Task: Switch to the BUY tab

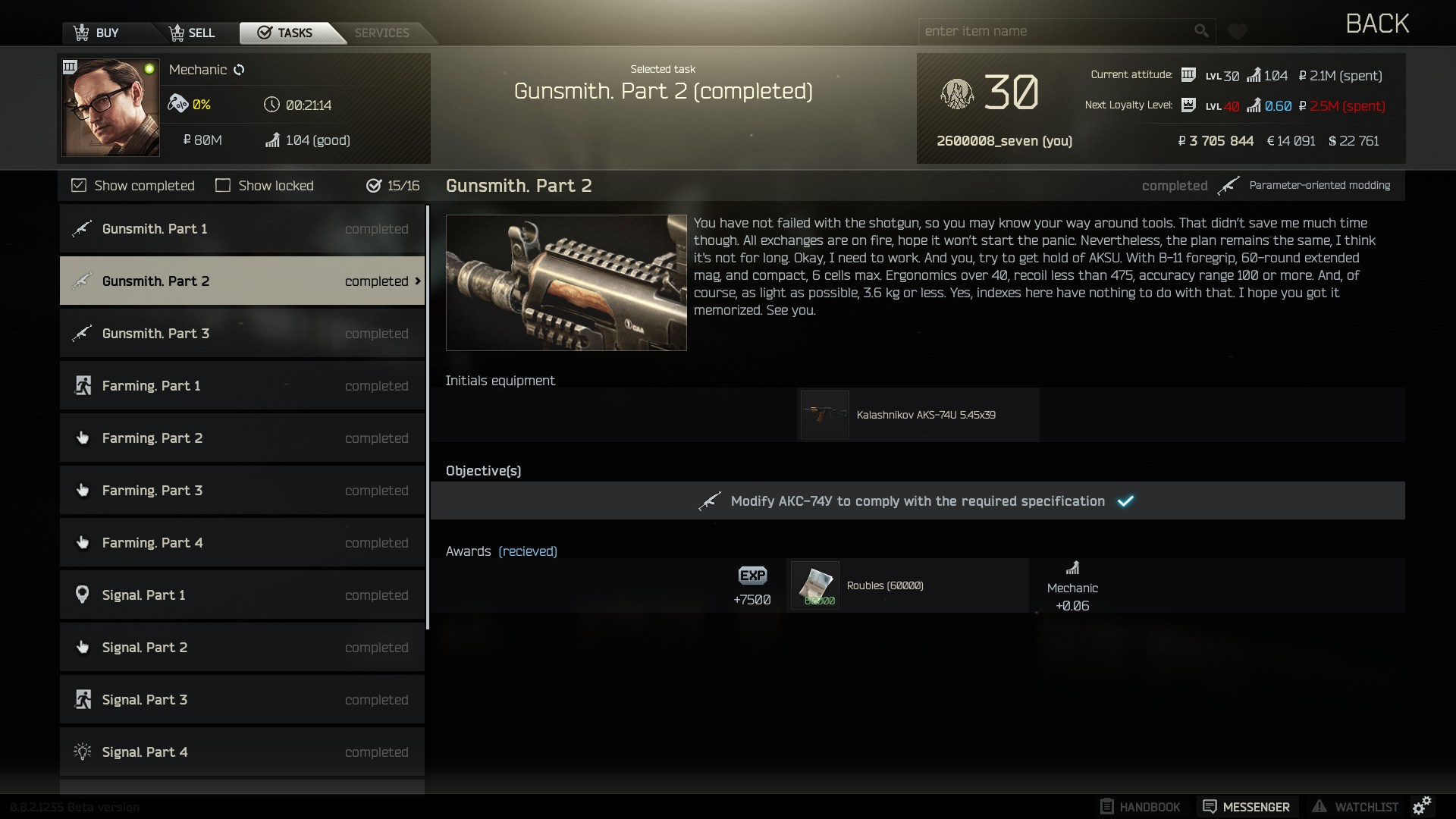Action: 96,33
